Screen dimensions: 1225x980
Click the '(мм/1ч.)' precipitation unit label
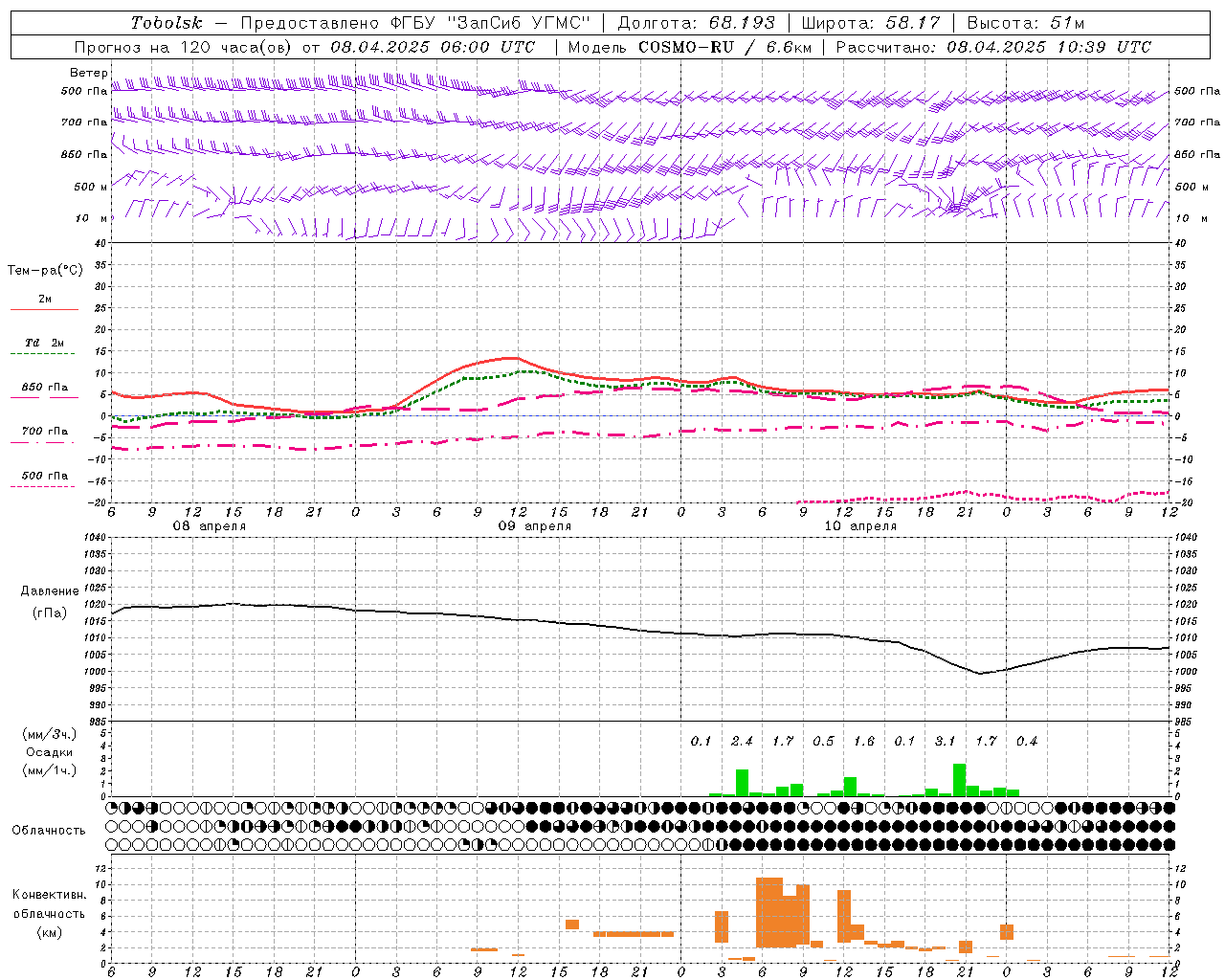click(50, 770)
